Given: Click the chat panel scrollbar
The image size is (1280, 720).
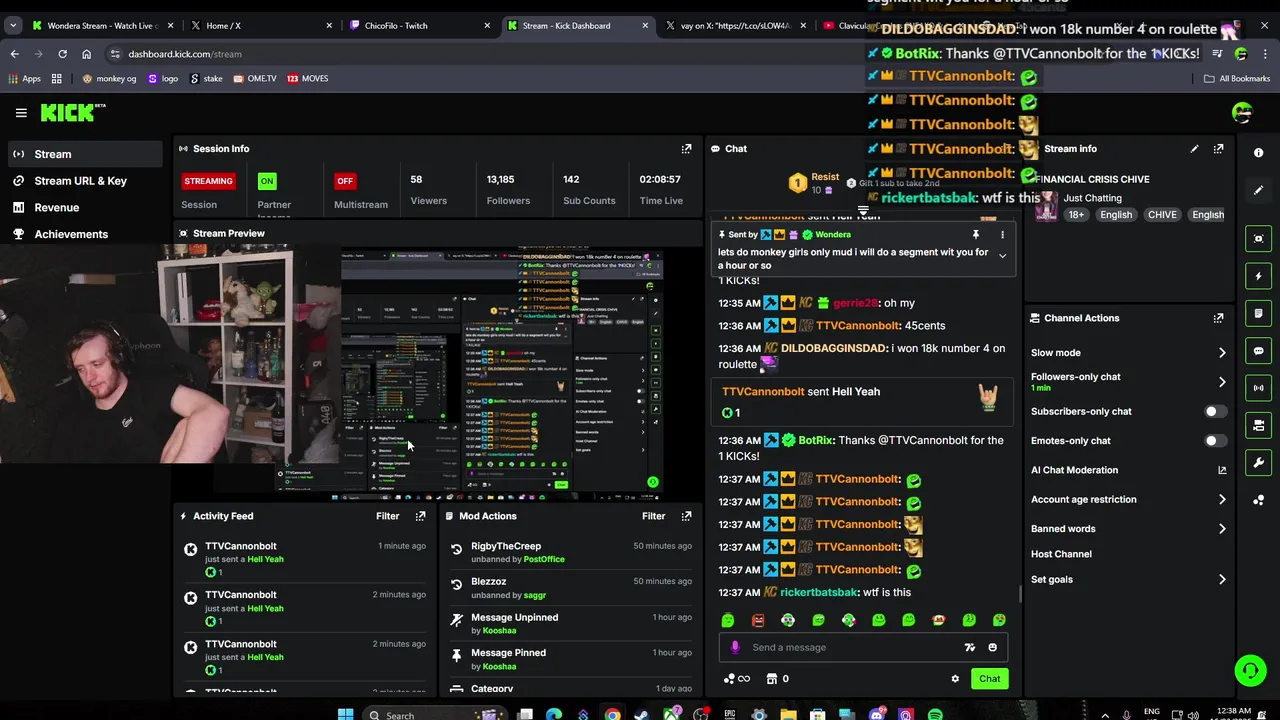Looking at the screenshot, I should [x=1020, y=594].
